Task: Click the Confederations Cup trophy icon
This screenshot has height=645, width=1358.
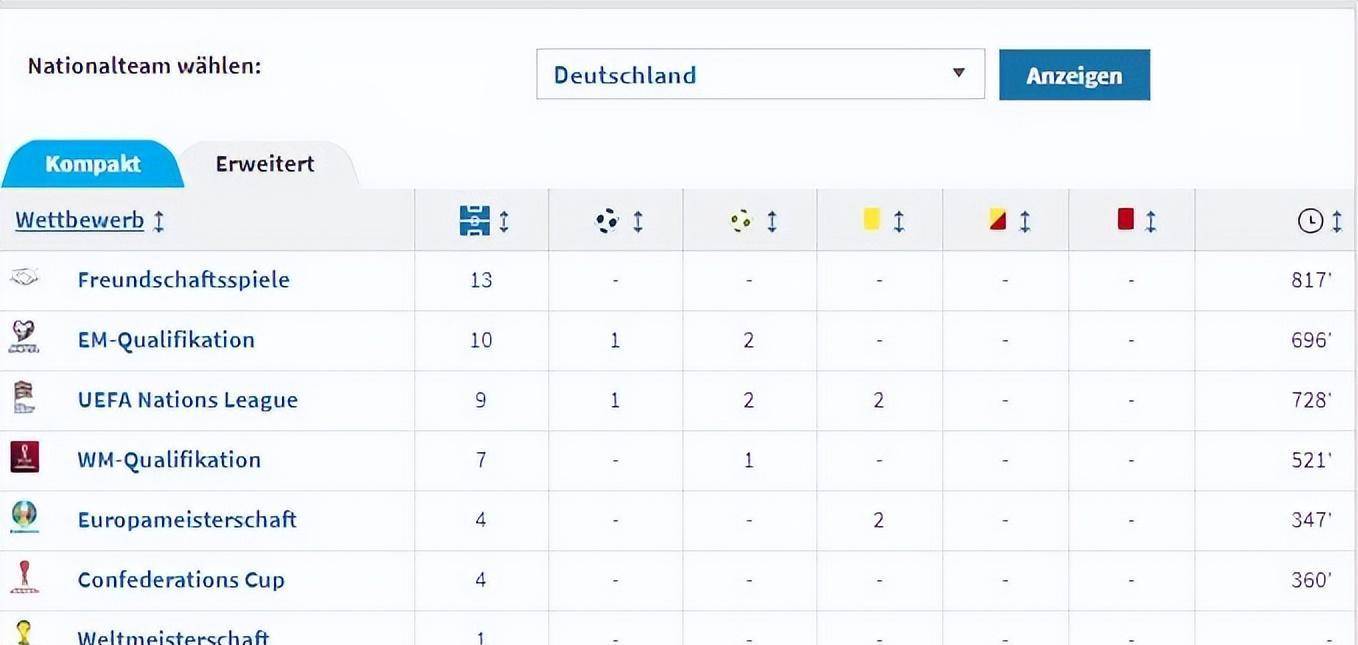Action: pos(24,578)
